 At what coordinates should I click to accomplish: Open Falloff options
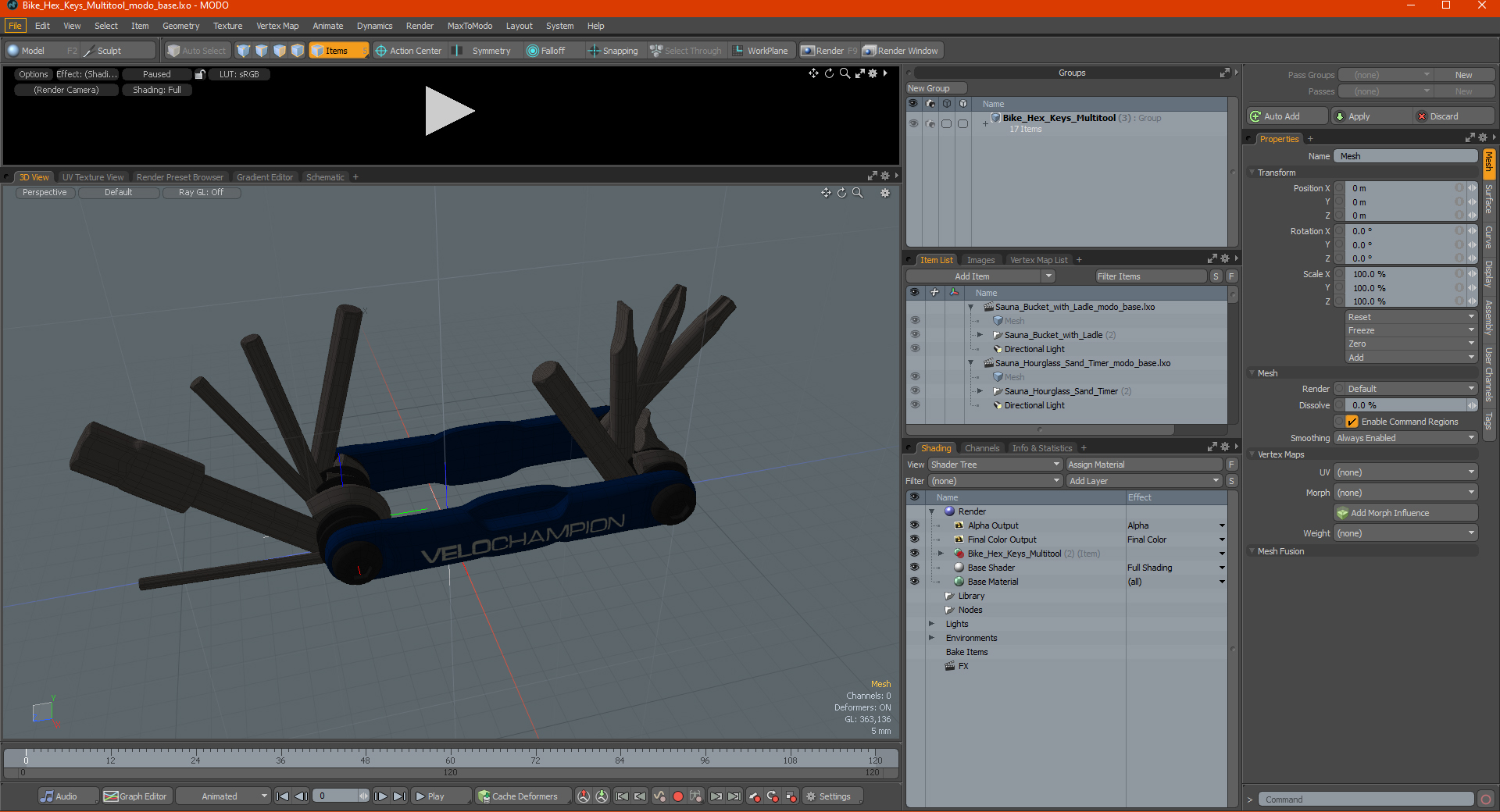[x=553, y=51]
